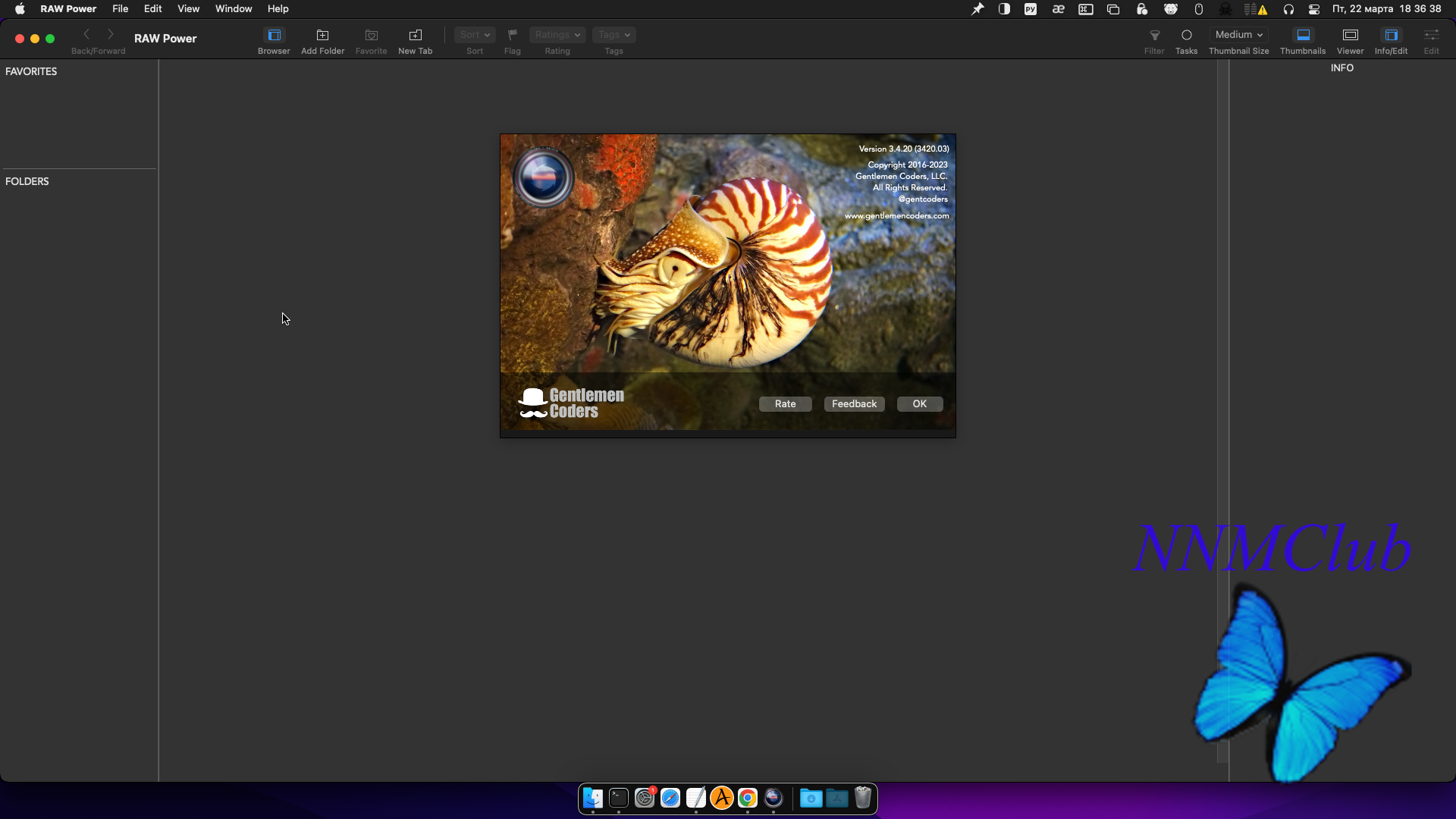Screen dimensions: 1456x819
Task: Click the date and time in menu bar
Action: coord(1386,9)
